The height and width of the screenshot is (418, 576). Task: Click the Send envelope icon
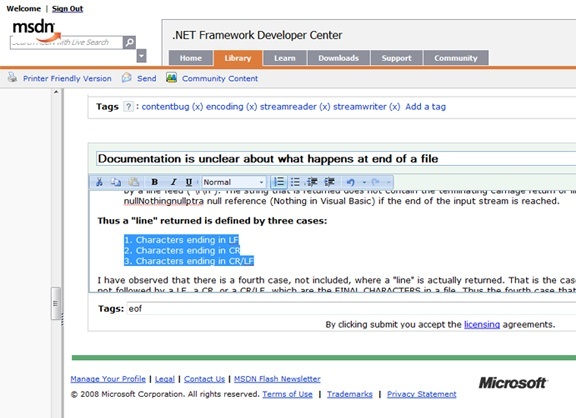(x=127, y=78)
